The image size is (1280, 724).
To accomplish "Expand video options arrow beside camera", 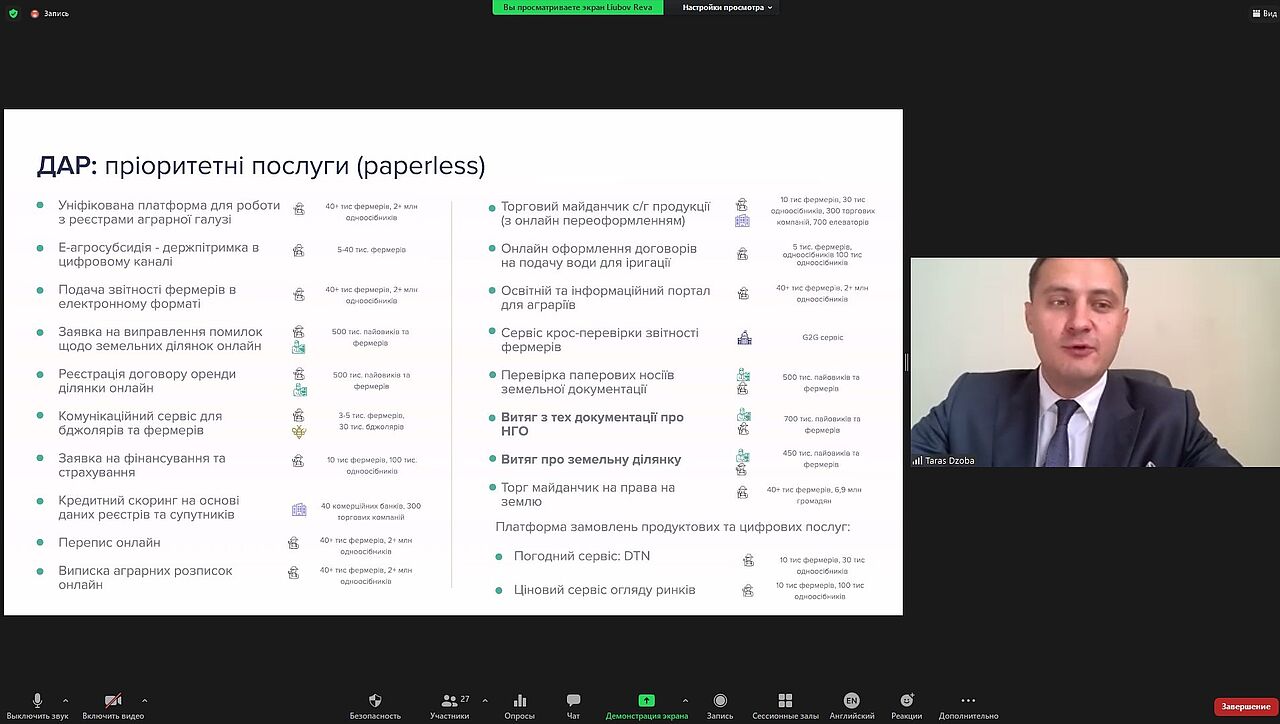I will pyautogui.click(x=144, y=700).
